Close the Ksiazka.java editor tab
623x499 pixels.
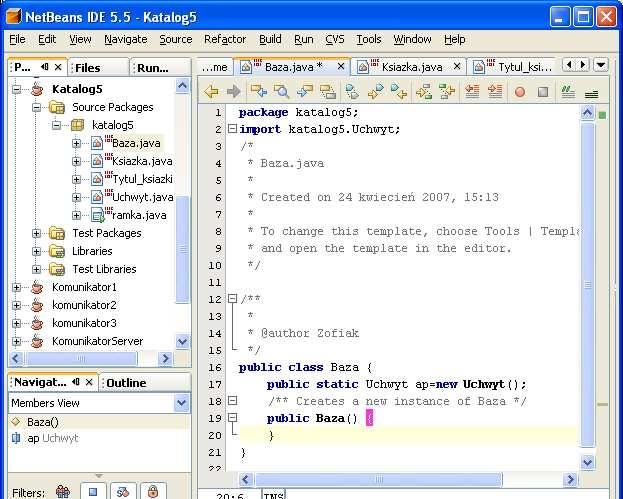457,66
